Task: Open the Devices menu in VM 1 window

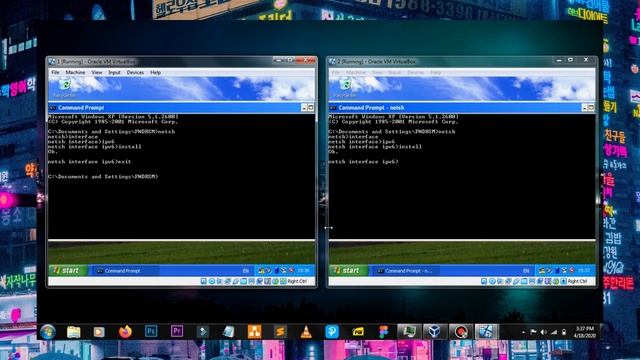Action: 135,72
